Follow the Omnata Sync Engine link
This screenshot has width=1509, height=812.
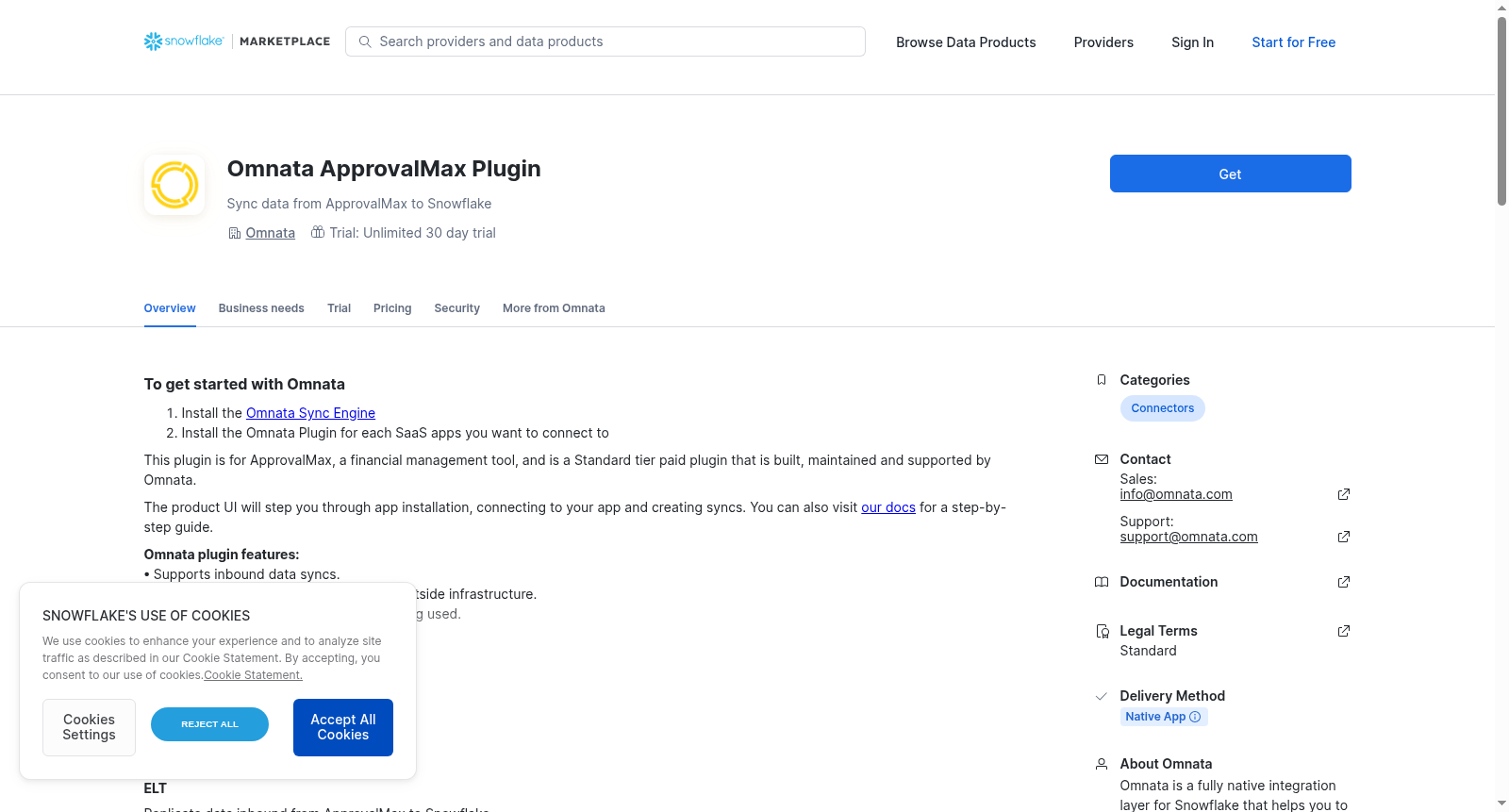coord(311,413)
